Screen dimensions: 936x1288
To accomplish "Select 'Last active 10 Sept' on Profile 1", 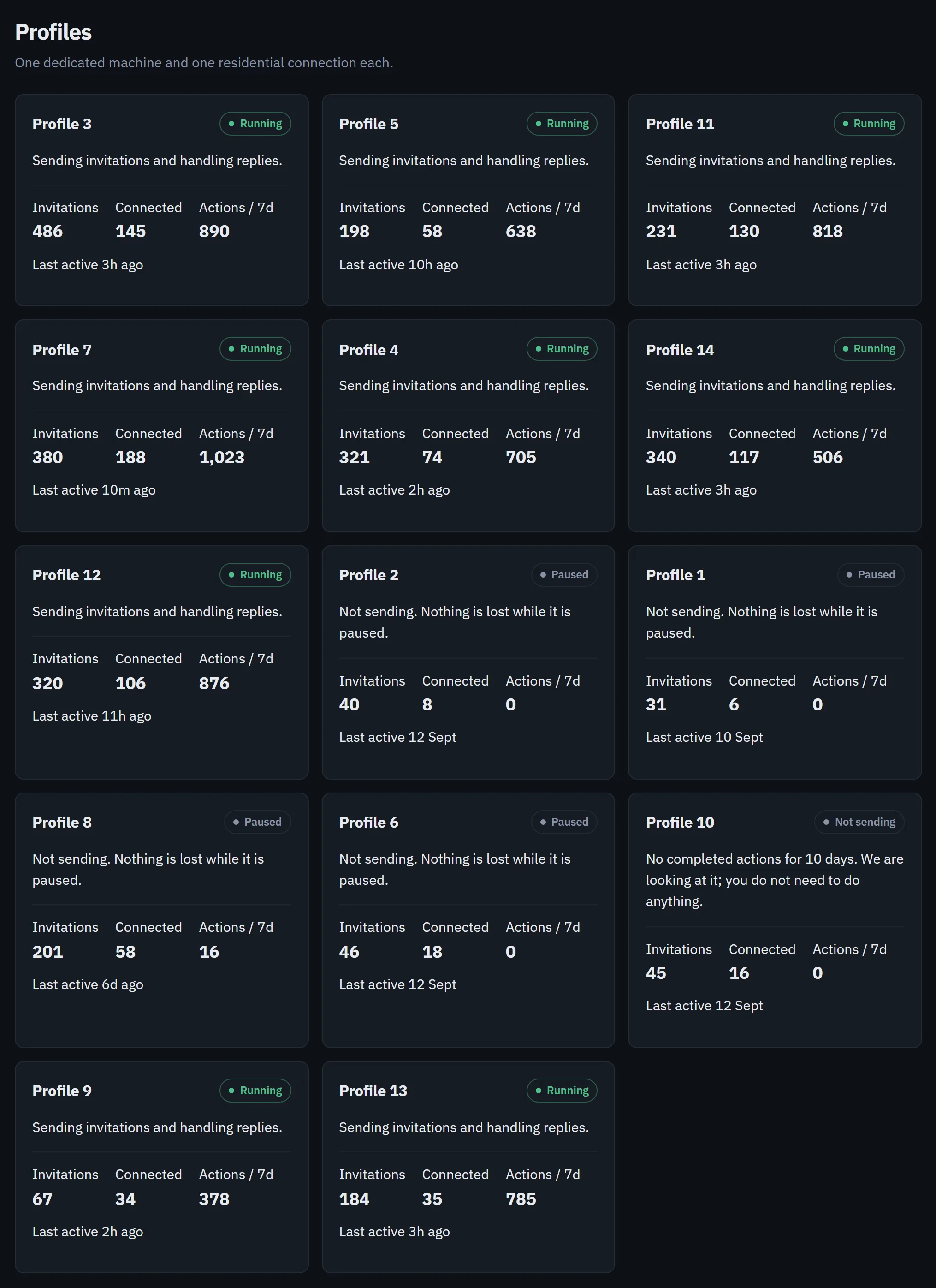I will coord(705,737).
